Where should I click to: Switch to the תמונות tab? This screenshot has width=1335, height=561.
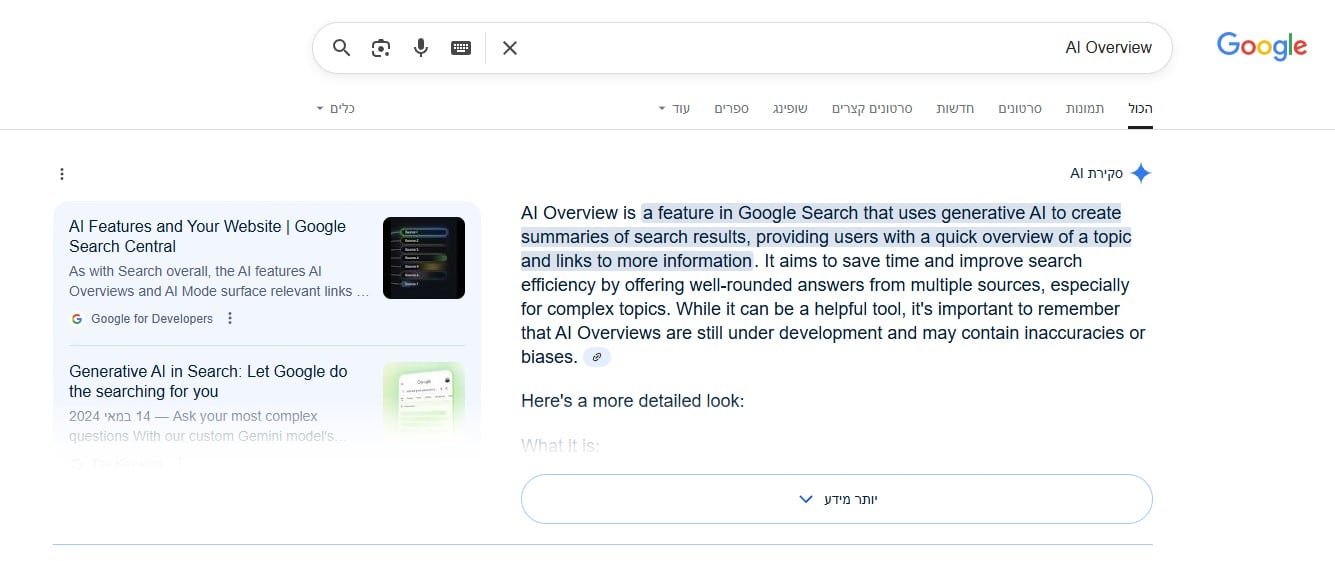[x=1085, y=108]
